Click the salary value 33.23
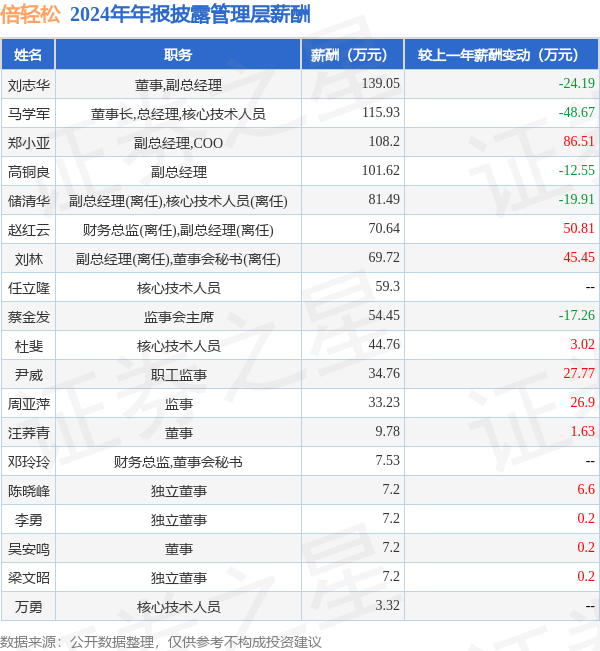 point(384,402)
